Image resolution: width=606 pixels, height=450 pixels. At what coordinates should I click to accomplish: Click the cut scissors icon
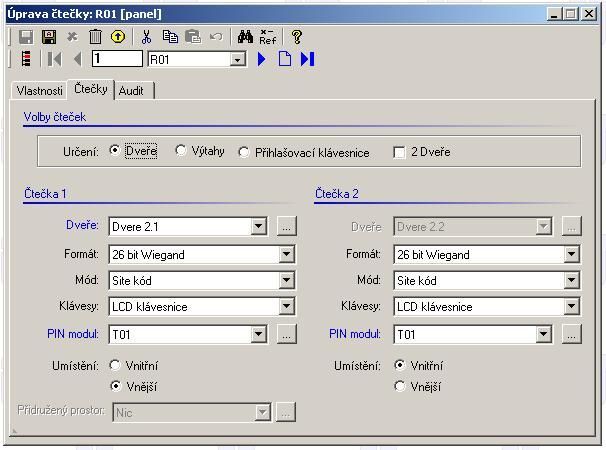146,37
